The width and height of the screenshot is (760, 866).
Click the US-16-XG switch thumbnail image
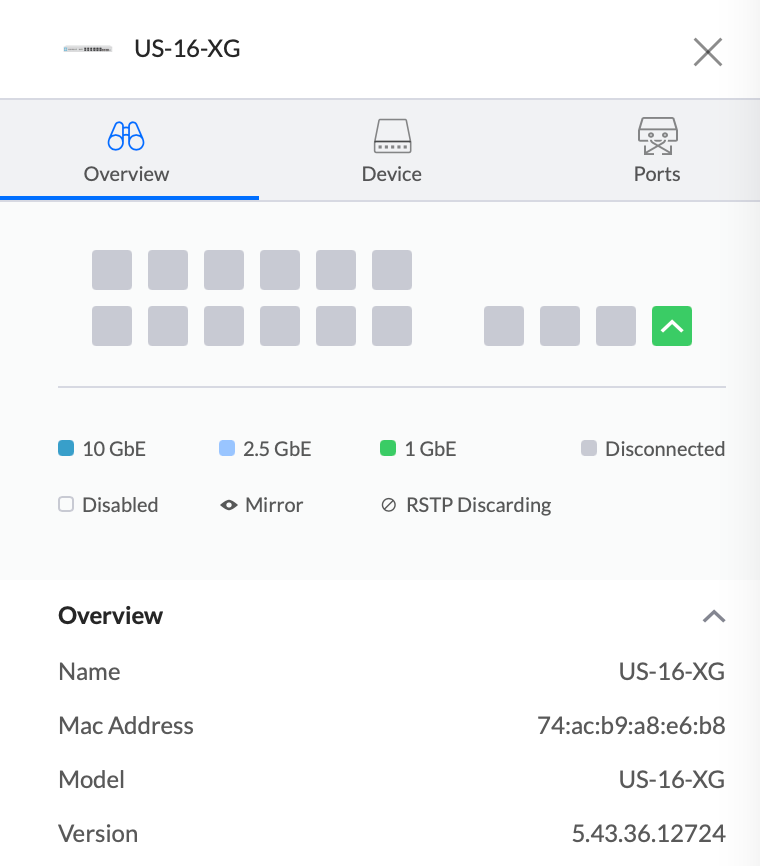88,49
